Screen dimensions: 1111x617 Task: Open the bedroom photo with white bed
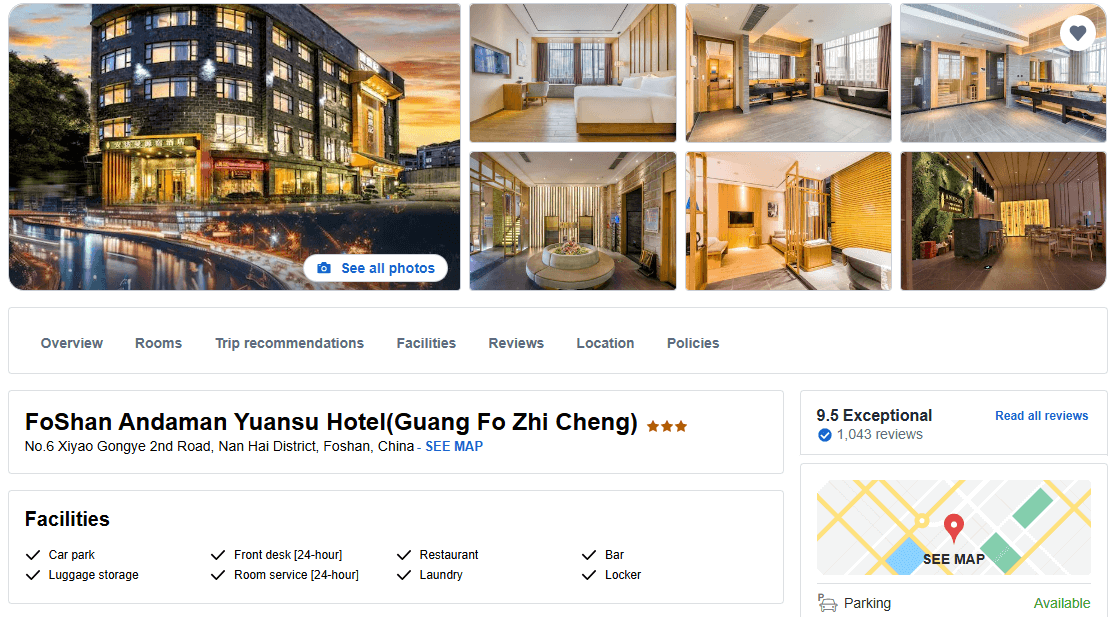click(573, 73)
